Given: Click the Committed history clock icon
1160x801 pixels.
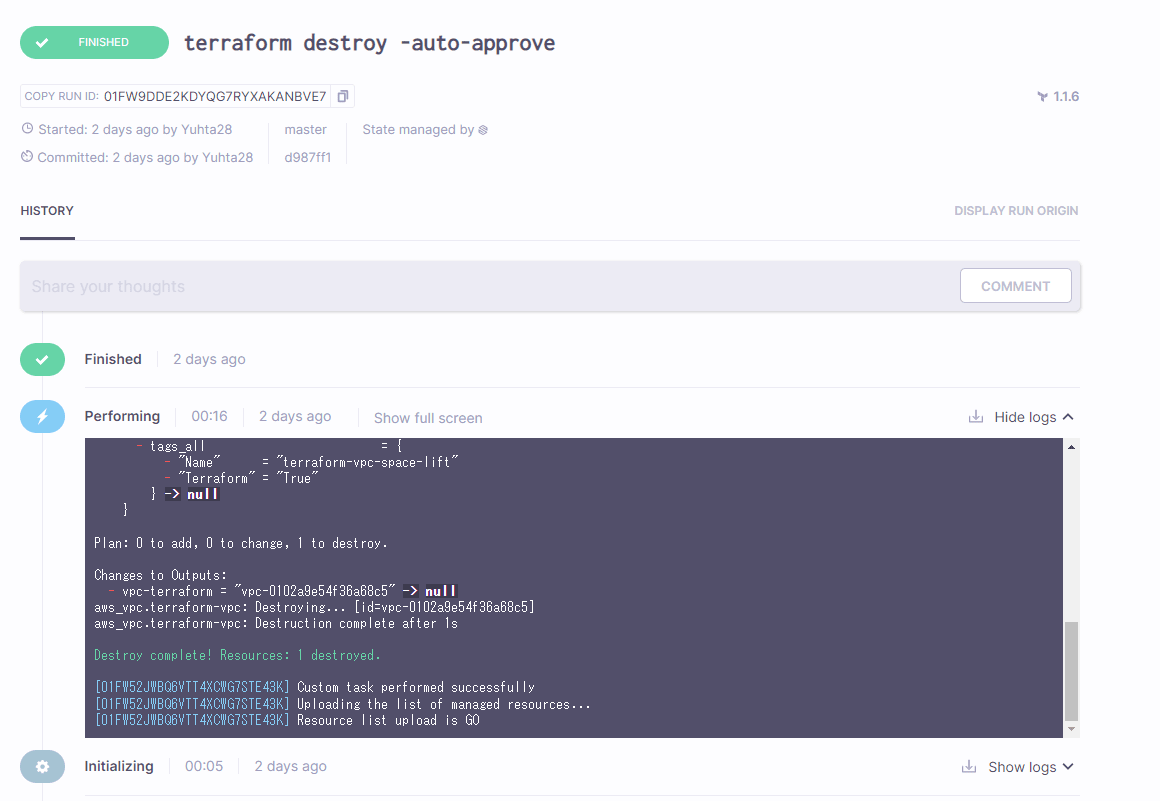Looking at the screenshot, I should (27, 157).
